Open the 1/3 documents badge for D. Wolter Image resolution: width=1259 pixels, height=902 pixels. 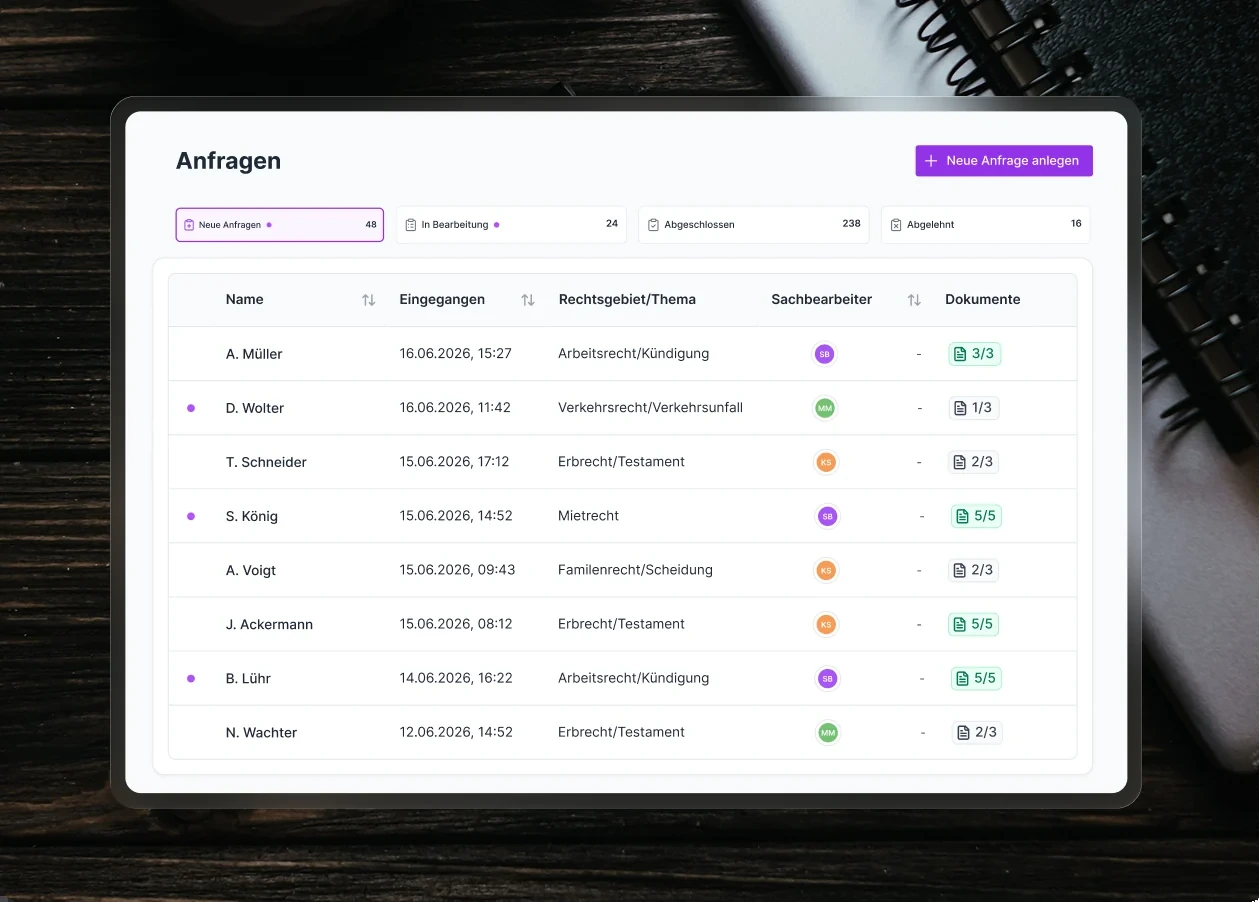[x=973, y=408]
